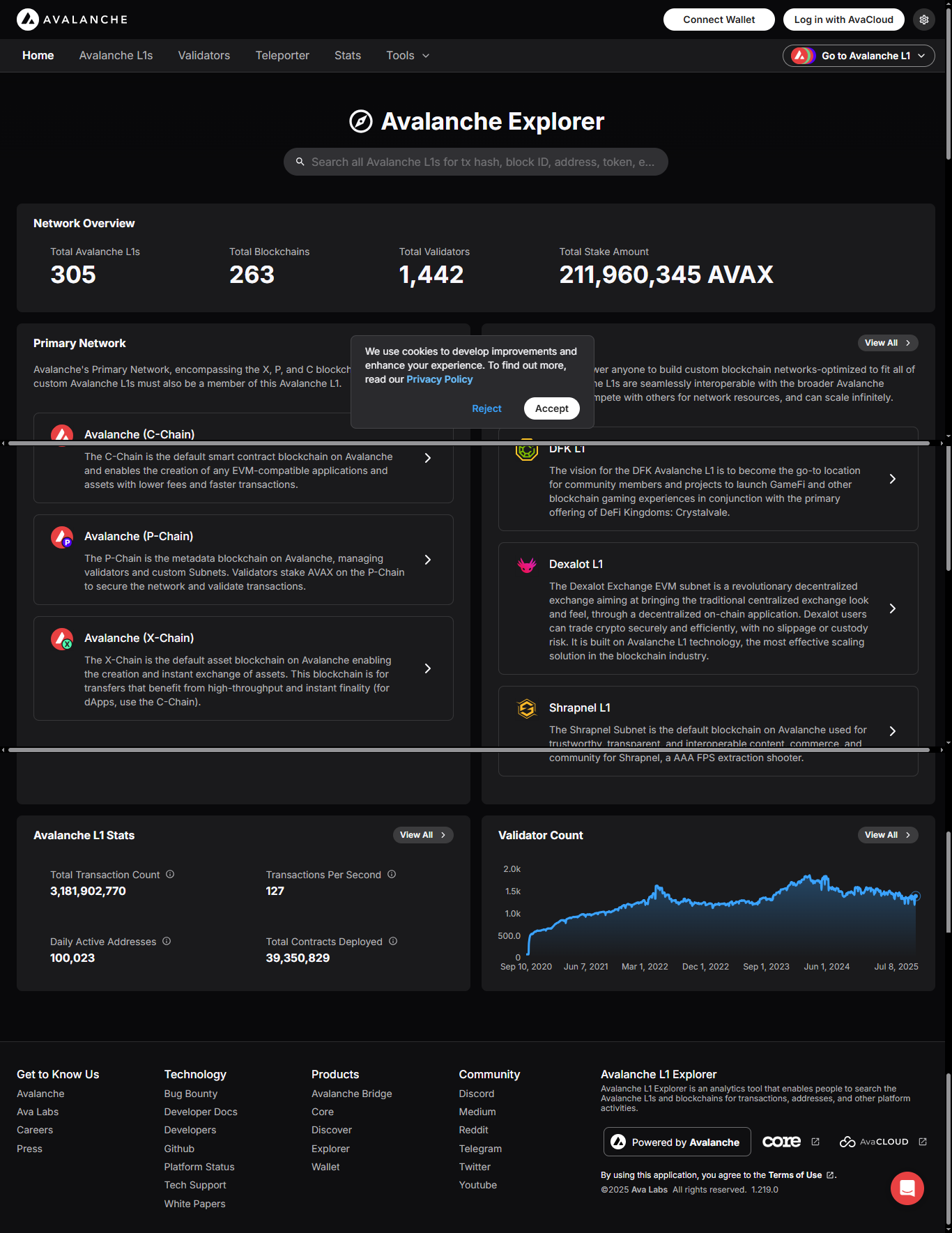Screen dimensions: 952x1233
Task: Click the Powered by Avalanche button
Action: click(677, 1142)
